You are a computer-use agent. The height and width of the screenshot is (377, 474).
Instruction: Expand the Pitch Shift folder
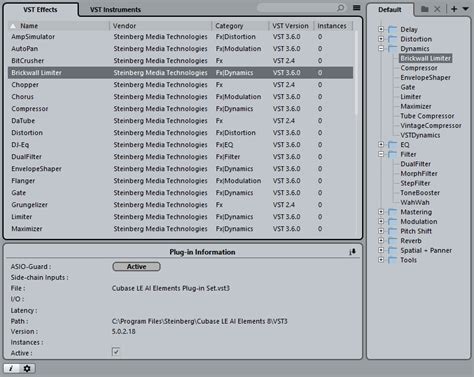coord(381,231)
